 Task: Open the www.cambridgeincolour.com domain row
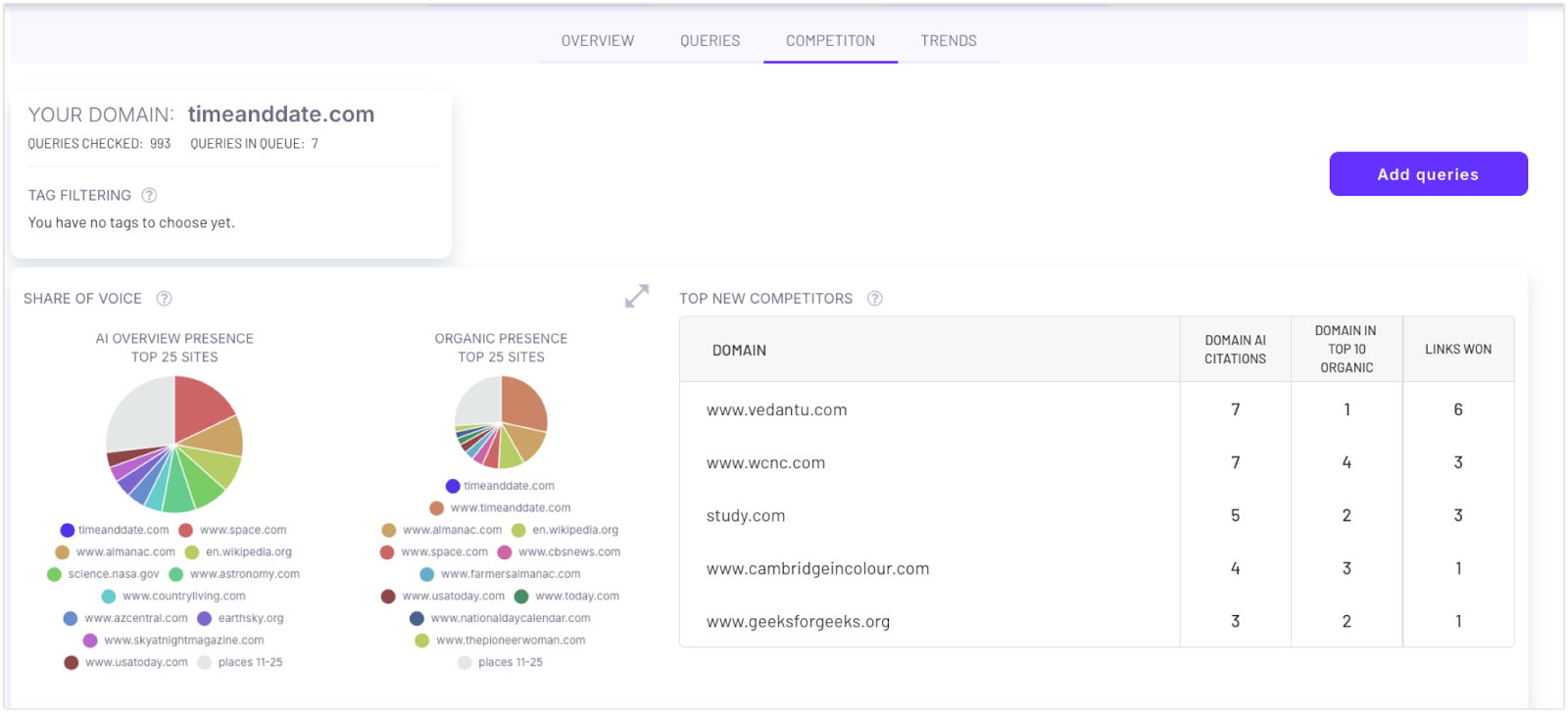point(1097,568)
